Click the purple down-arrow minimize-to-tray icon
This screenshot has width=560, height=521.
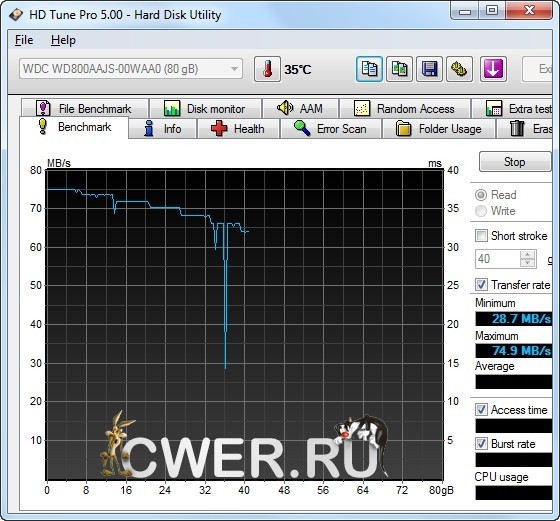coord(493,69)
